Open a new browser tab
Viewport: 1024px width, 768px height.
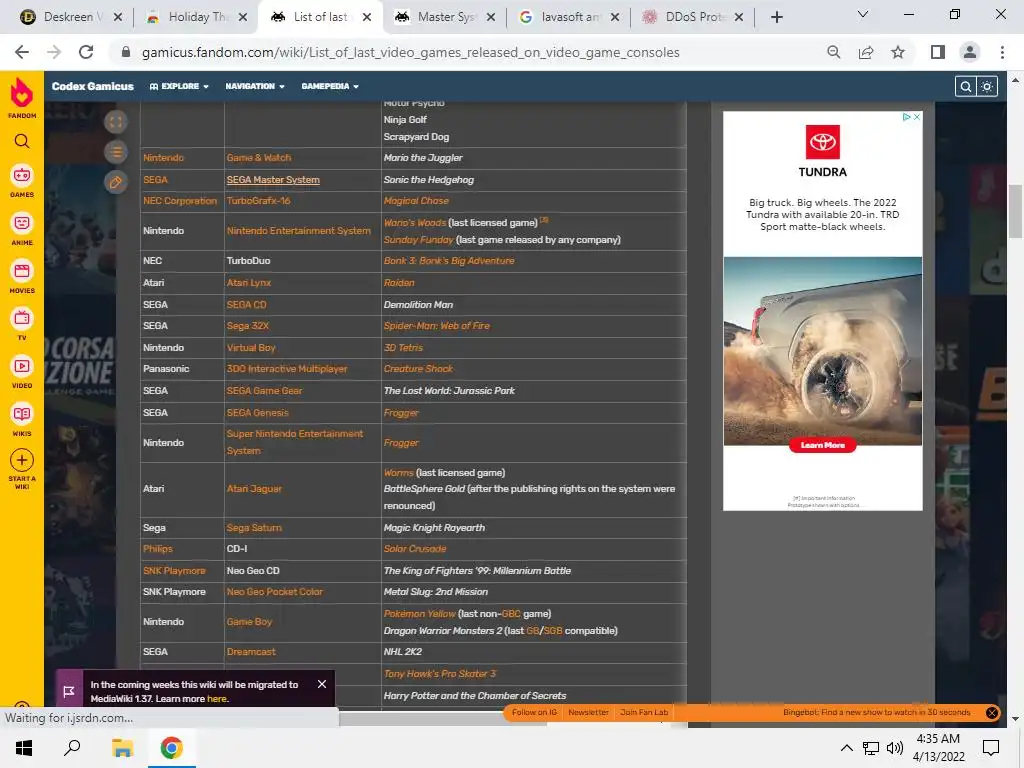pyautogui.click(x=776, y=17)
